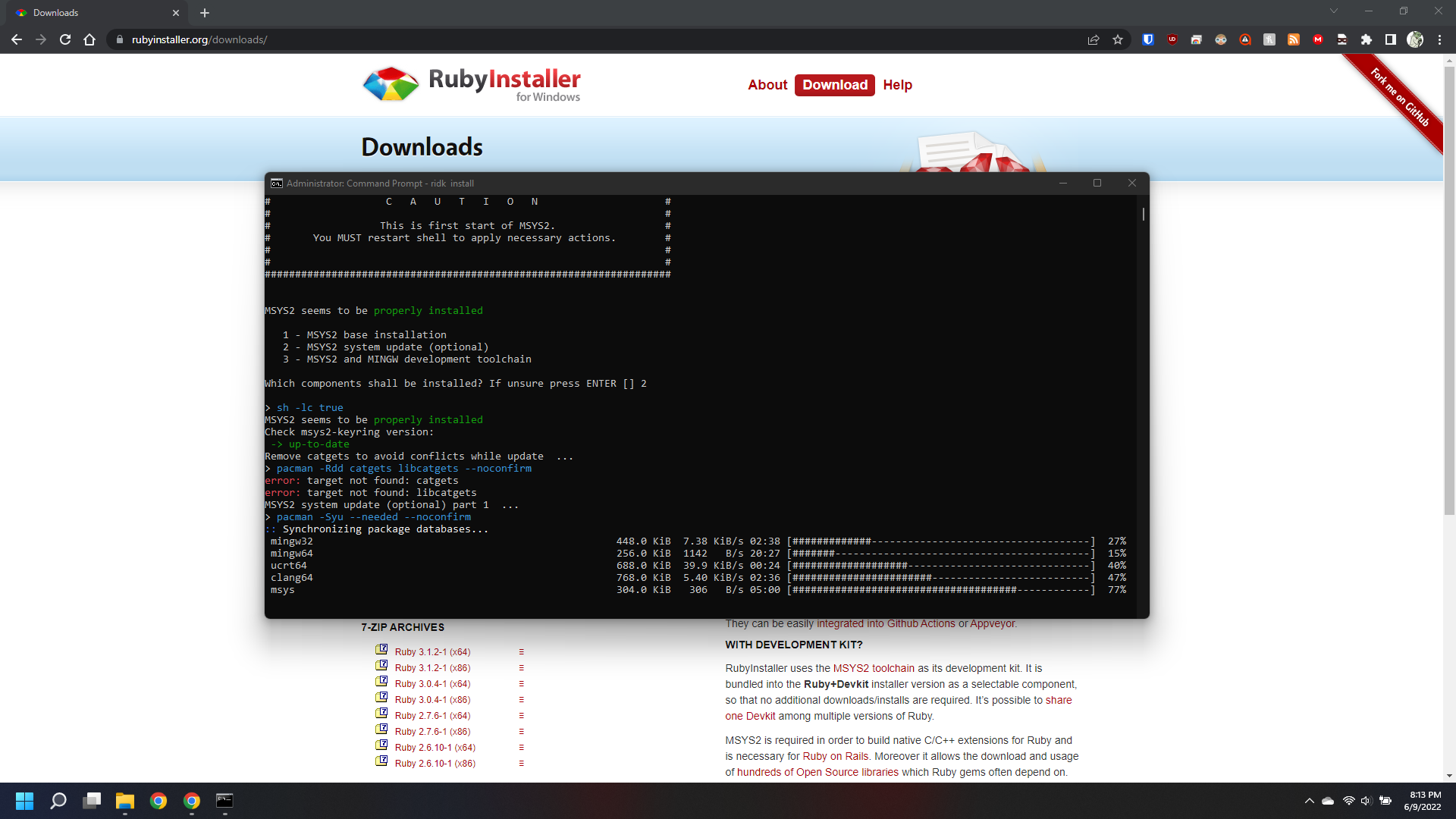
Task: Select the Download navigation item
Action: [x=835, y=85]
